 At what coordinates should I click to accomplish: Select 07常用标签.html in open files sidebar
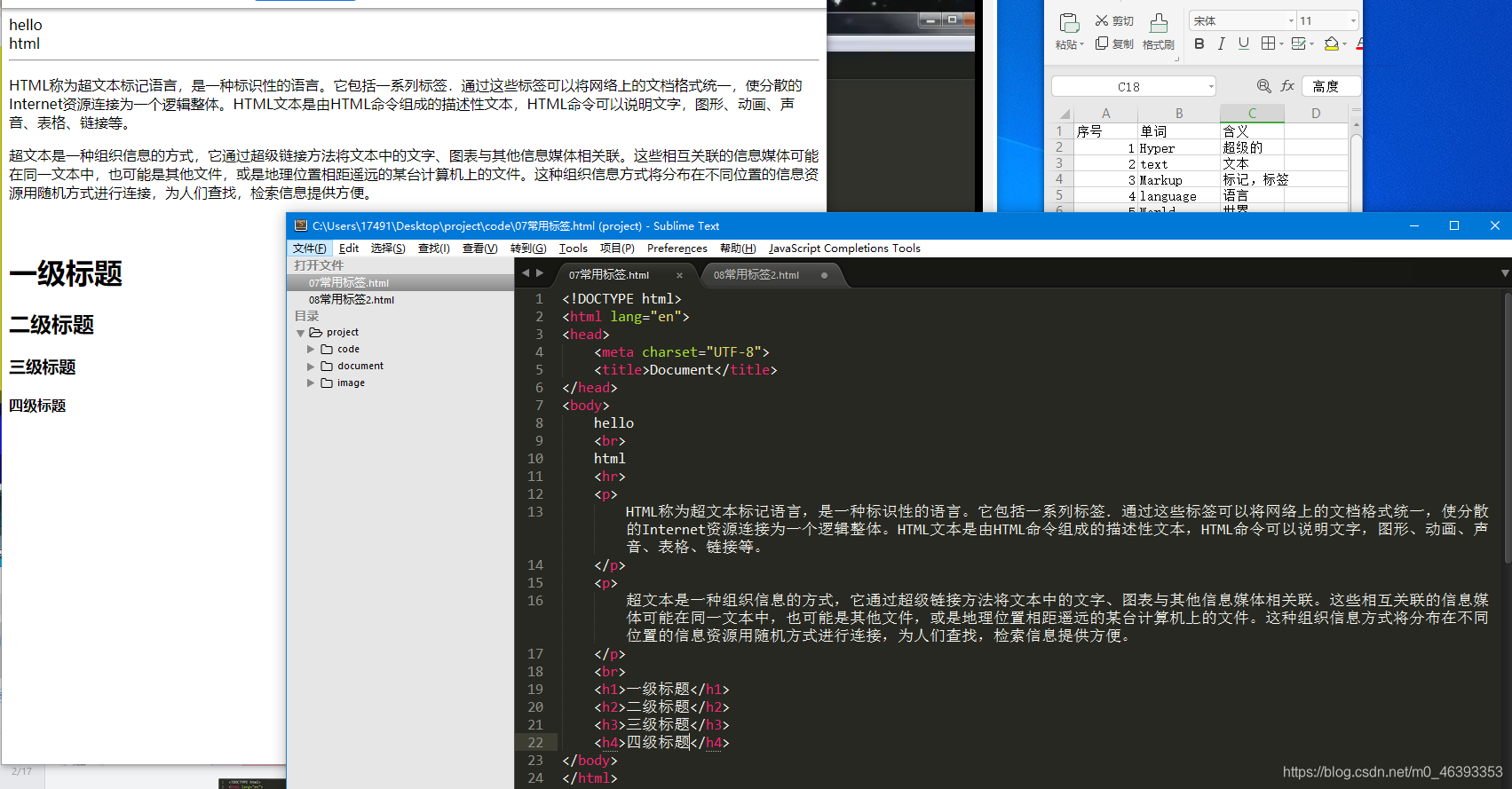pyautogui.click(x=400, y=283)
